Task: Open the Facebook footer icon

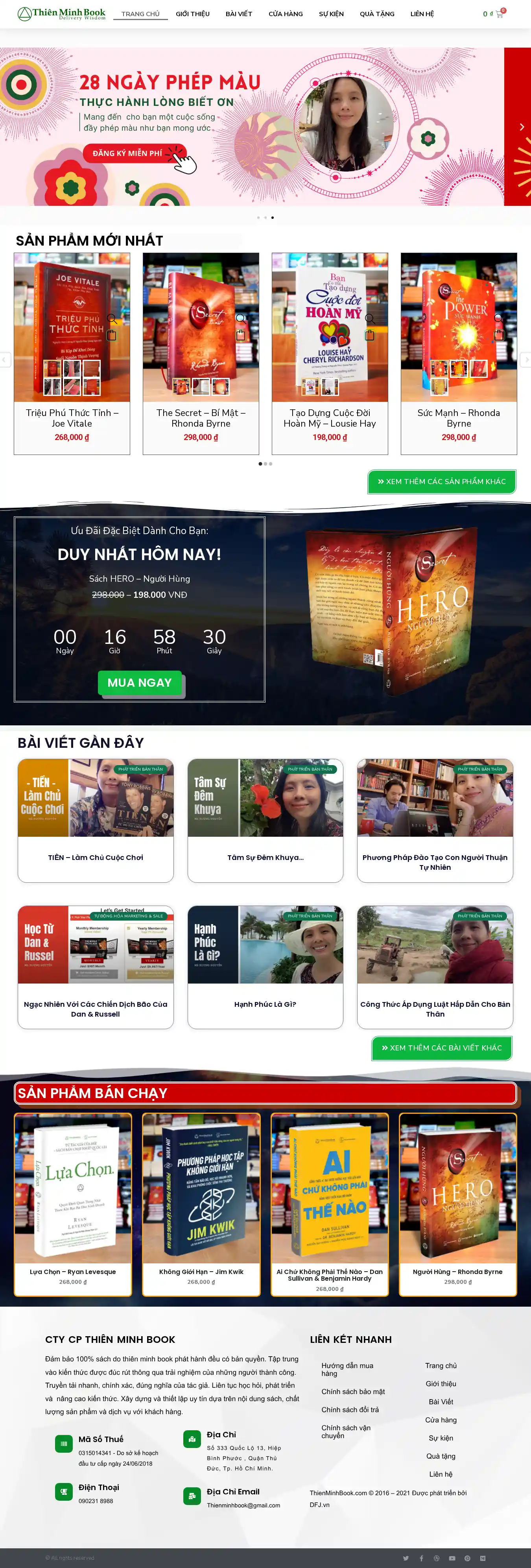Action: 421,1558
